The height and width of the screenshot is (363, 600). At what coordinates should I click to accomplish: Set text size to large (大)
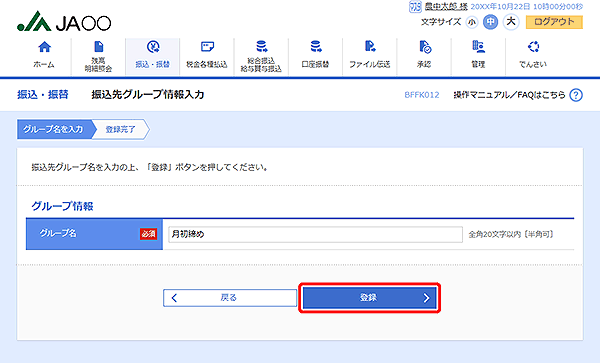(511, 22)
